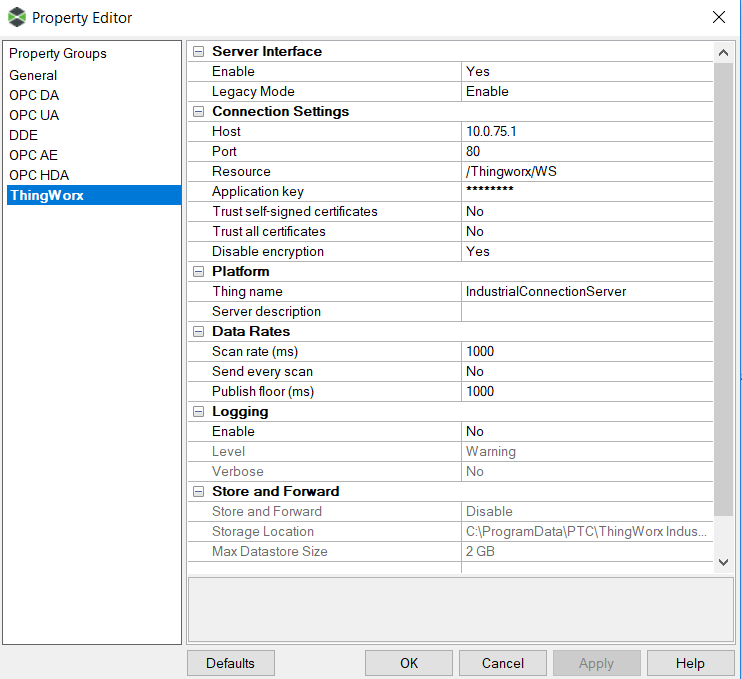This screenshot has height=679, width=742.
Task: Click the Resource value /Thingworx/WS
Action: click(x=587, y=171)
